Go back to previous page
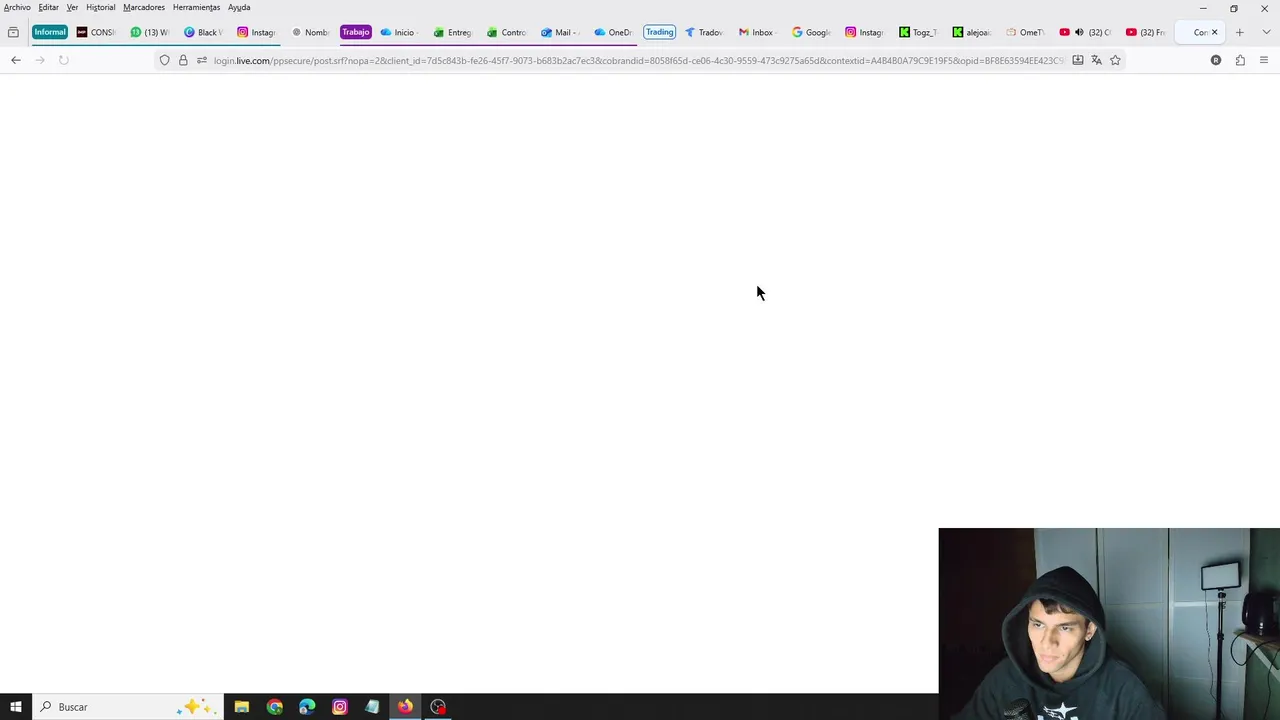The height and width of the screenshot is (720, 1280). coord(16,60)
